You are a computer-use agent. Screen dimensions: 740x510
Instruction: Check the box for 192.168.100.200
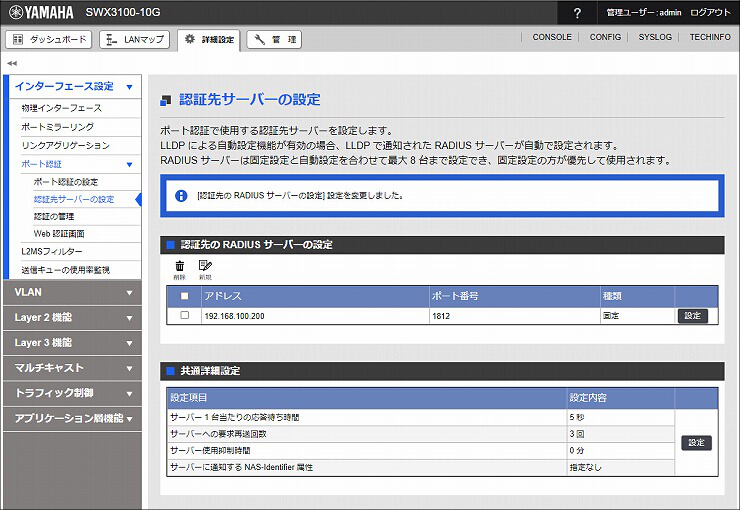[185, 315]
